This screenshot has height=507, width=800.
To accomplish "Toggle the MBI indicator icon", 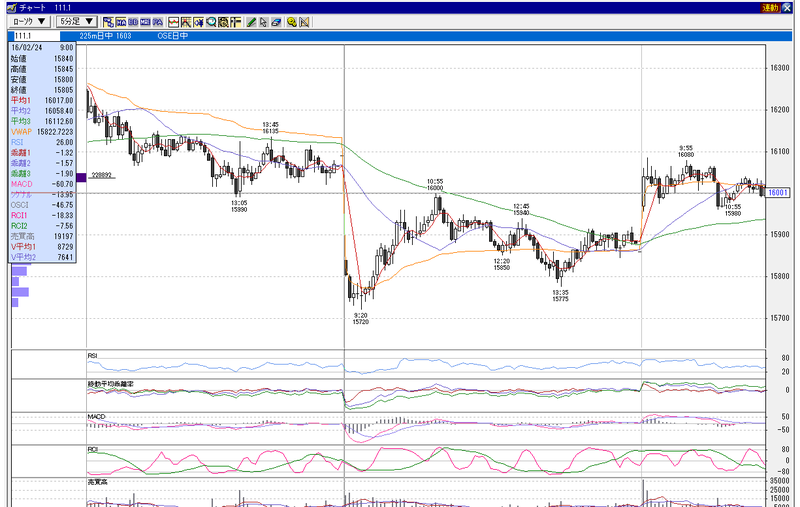I will coord(145,22).
